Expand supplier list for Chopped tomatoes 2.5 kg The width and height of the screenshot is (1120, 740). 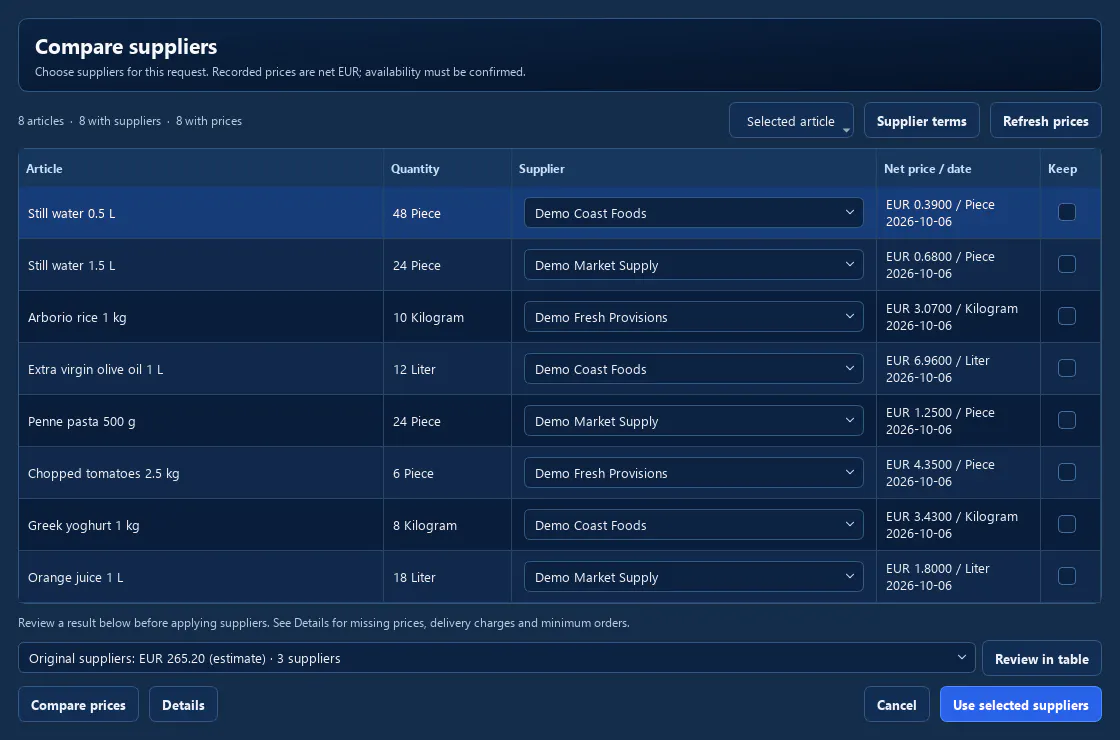(694, 473)
